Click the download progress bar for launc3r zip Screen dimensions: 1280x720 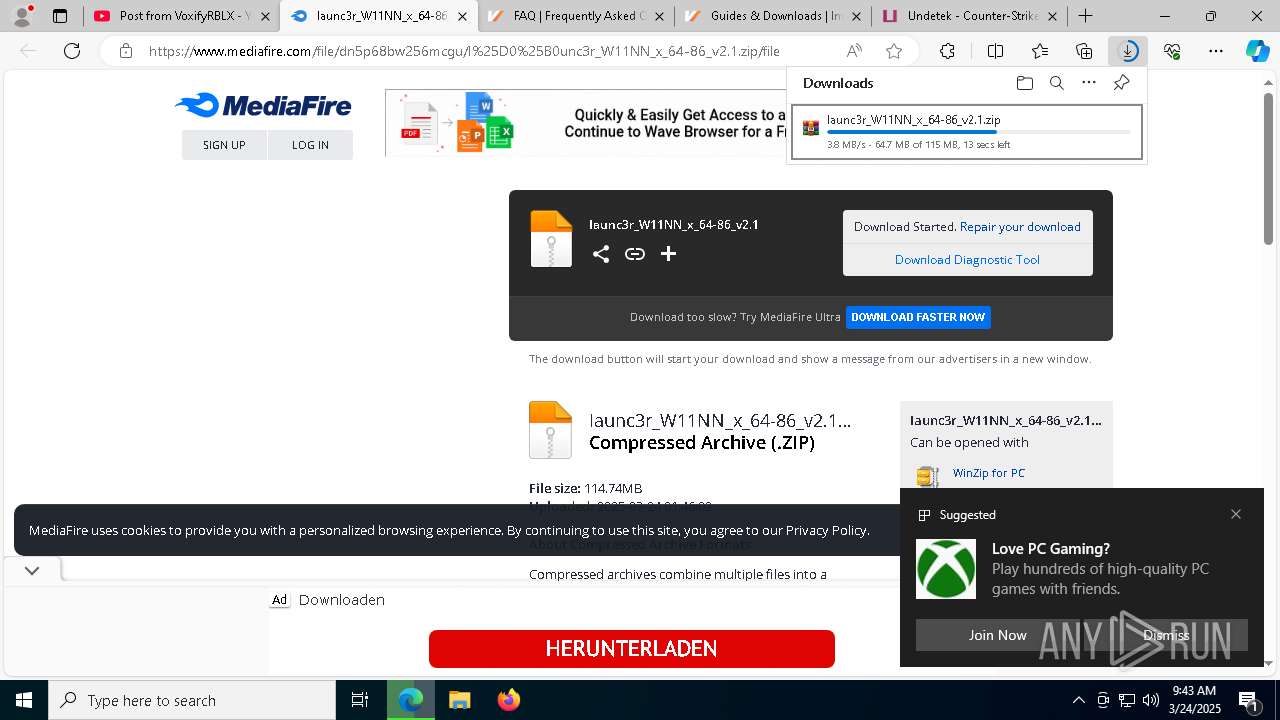click(979, 132)
